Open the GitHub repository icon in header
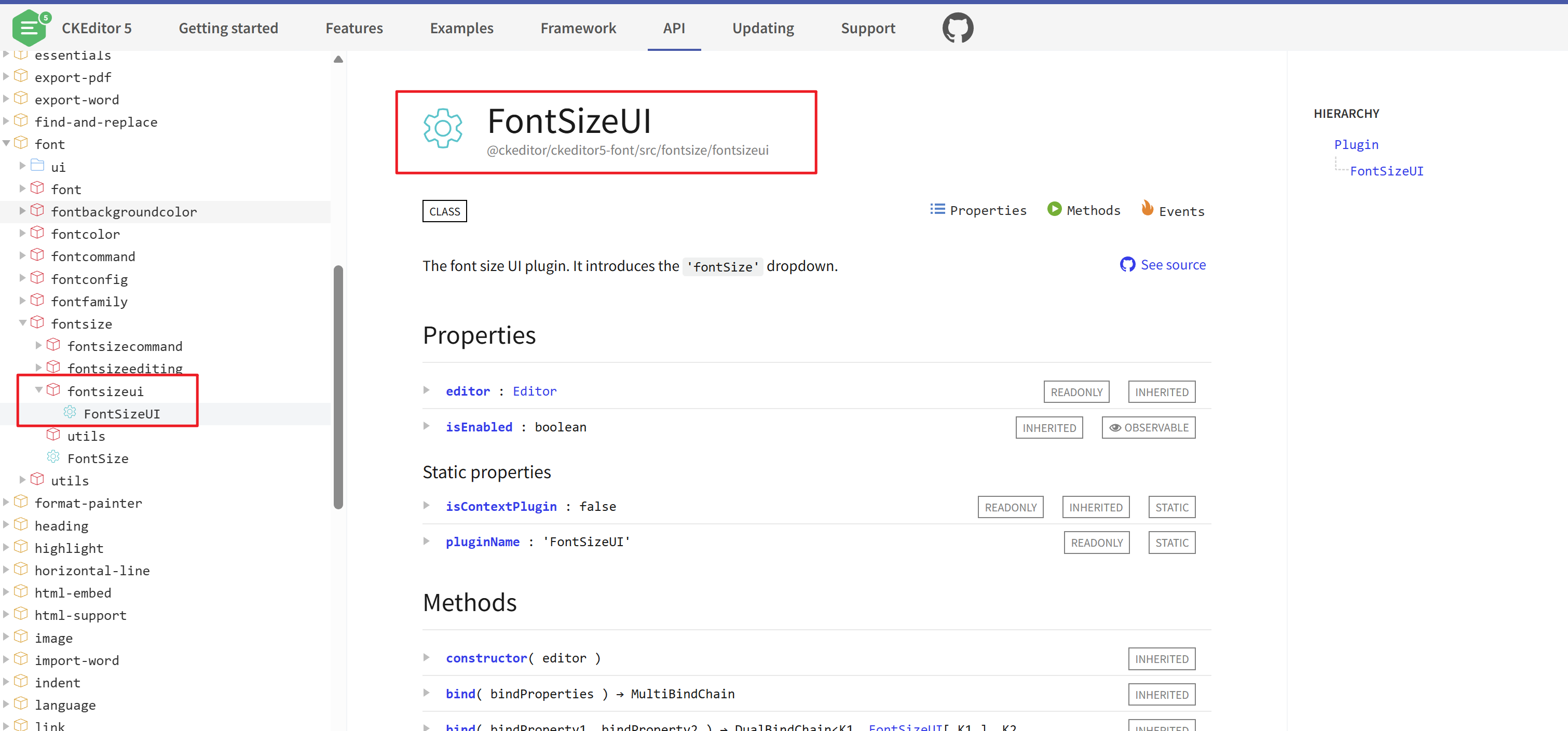1568x731 pixels. 957,28
